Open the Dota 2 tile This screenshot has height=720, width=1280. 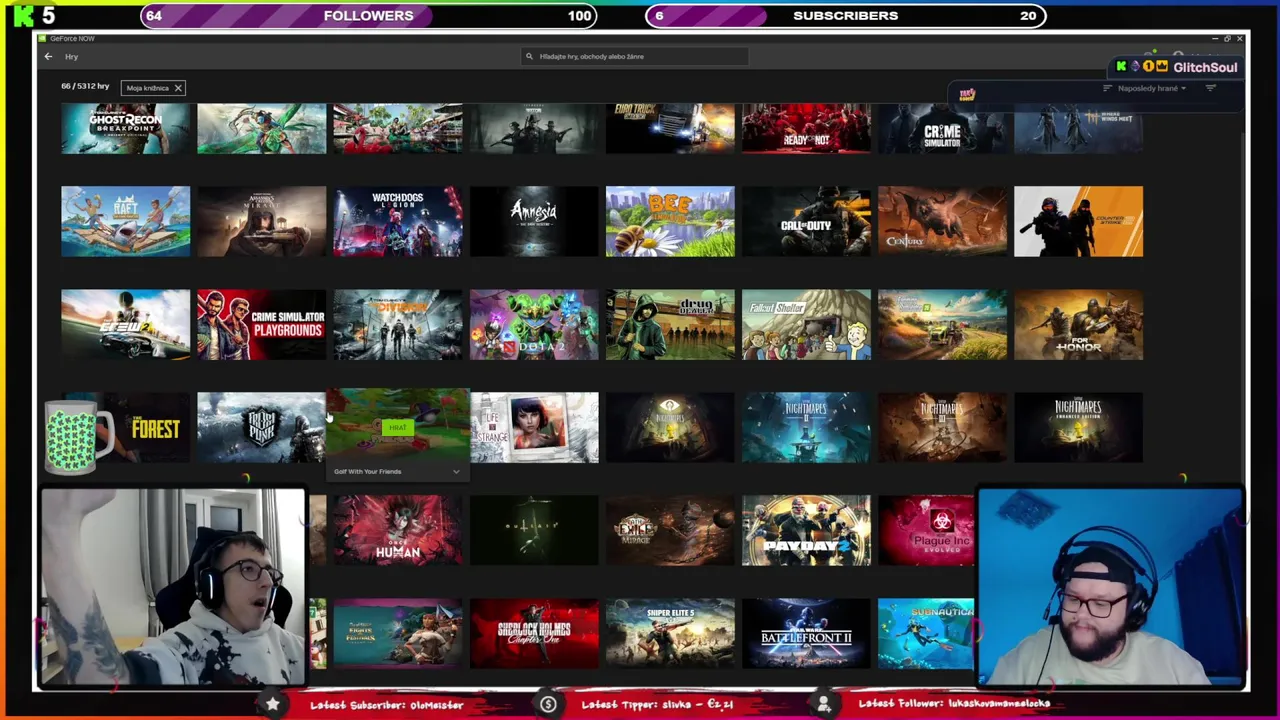(534, 325)
